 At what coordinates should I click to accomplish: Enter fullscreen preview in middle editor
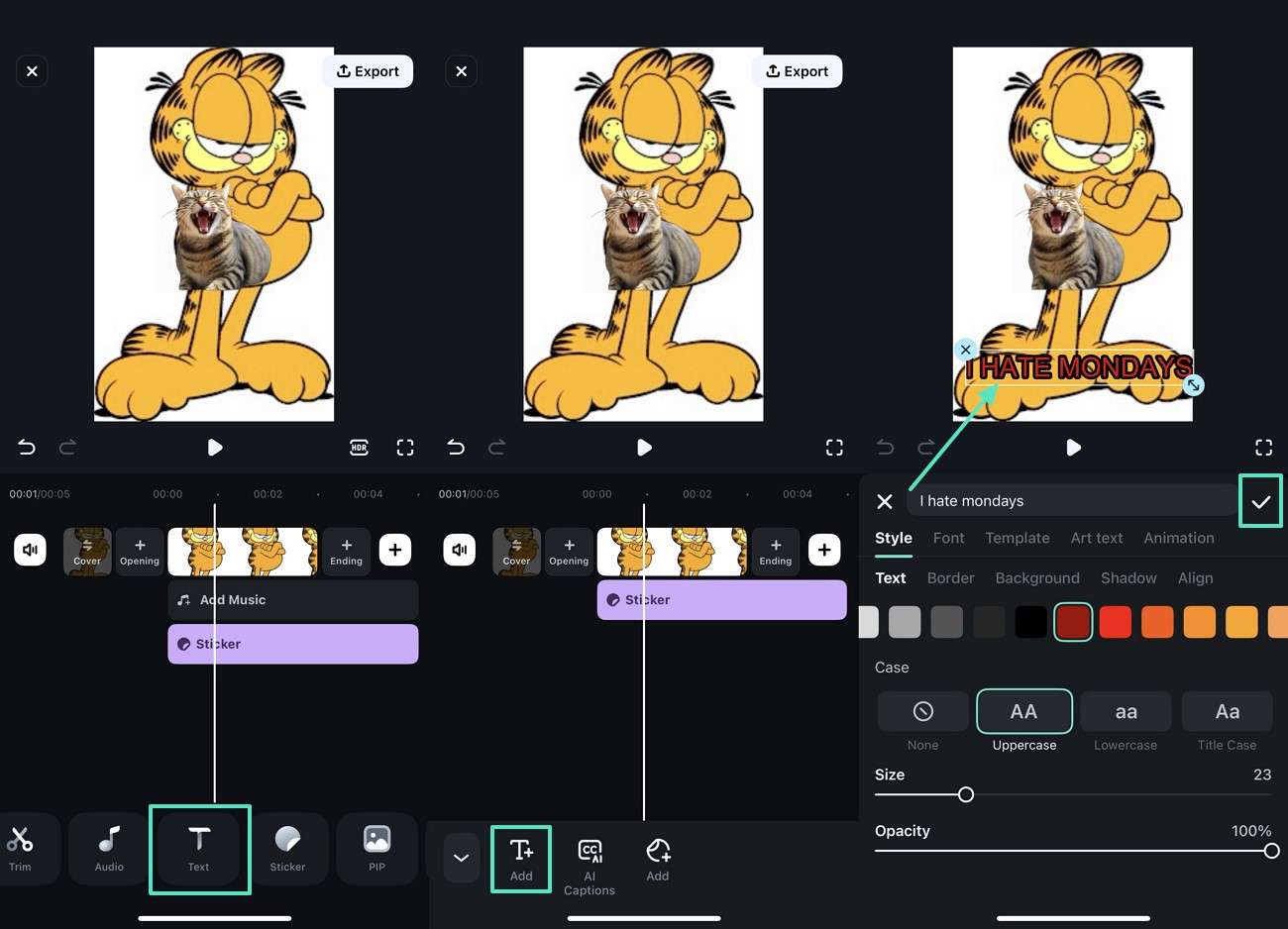click(x=834, y=448)
